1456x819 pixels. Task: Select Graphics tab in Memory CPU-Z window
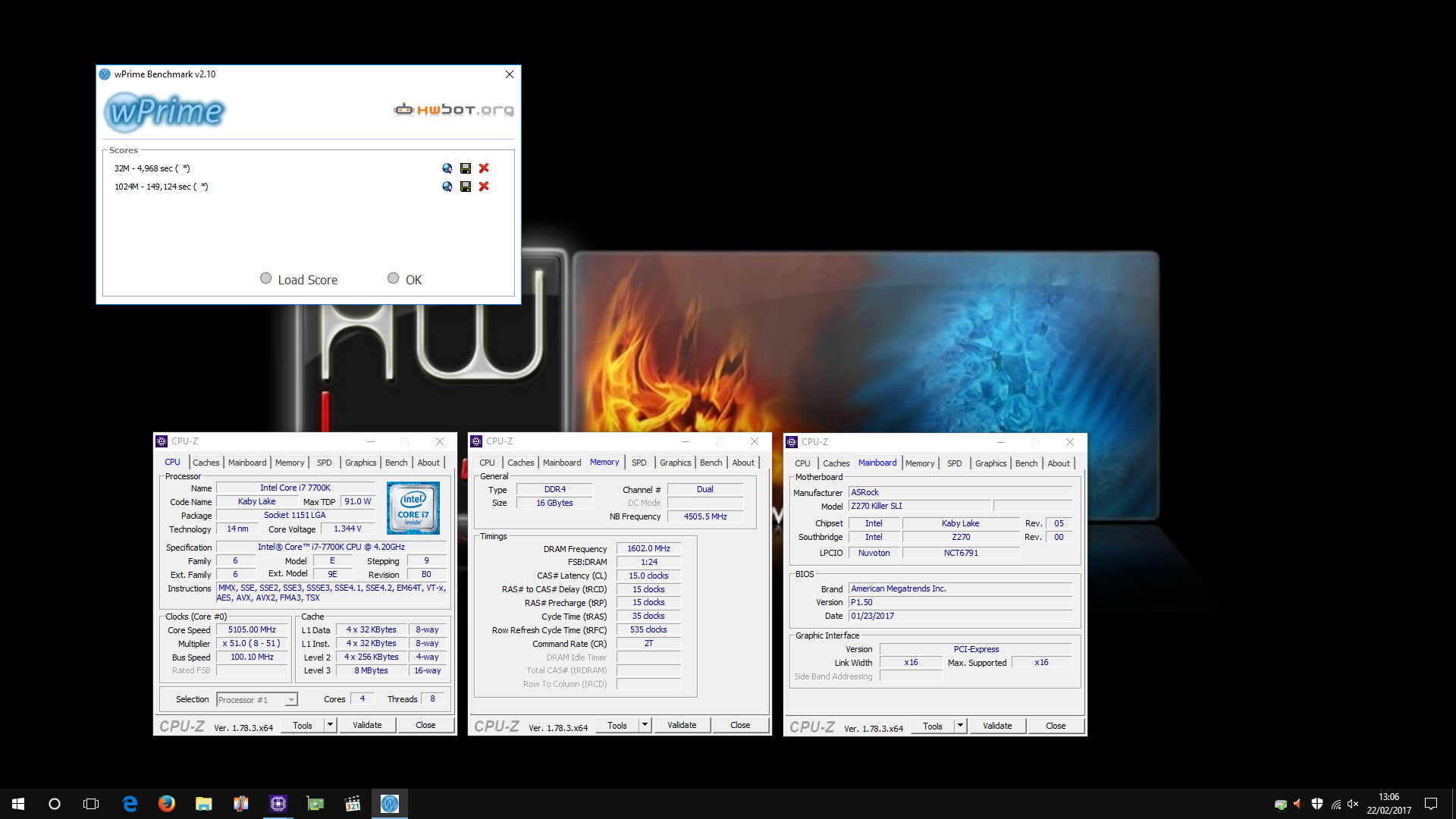coord(675,463)
